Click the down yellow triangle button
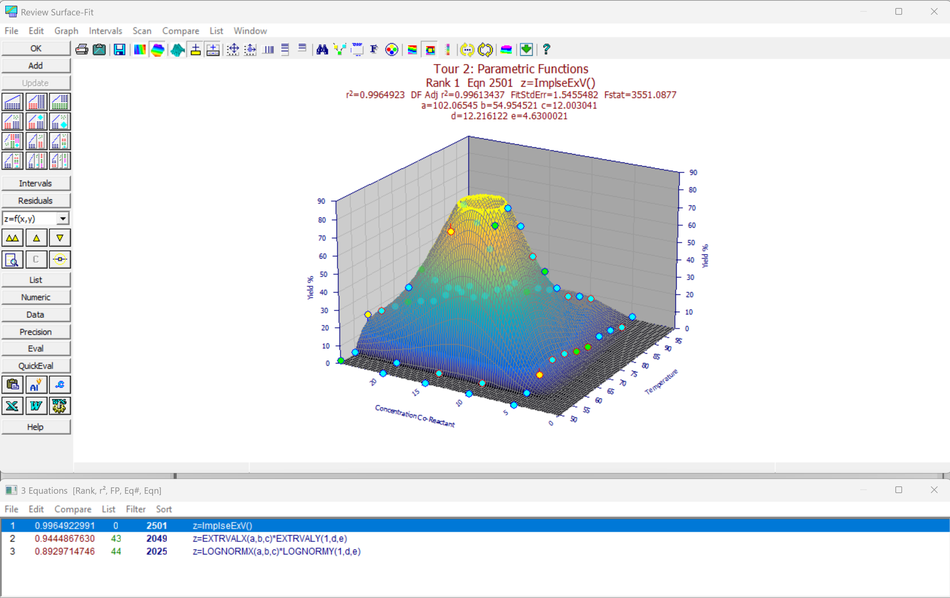 (x=59, y=238)
